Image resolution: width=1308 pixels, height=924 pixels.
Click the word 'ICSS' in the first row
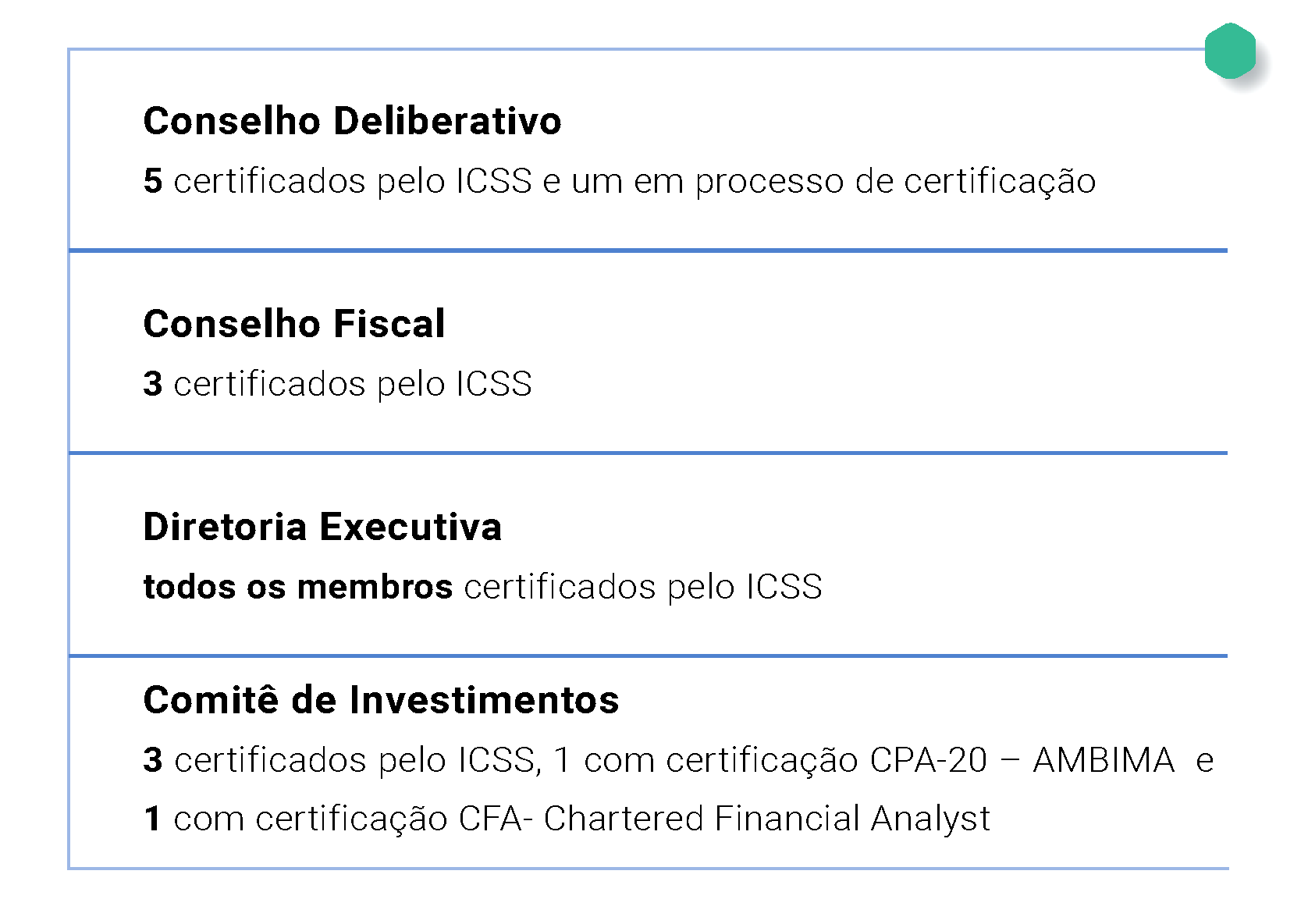[x=494, y=181]
